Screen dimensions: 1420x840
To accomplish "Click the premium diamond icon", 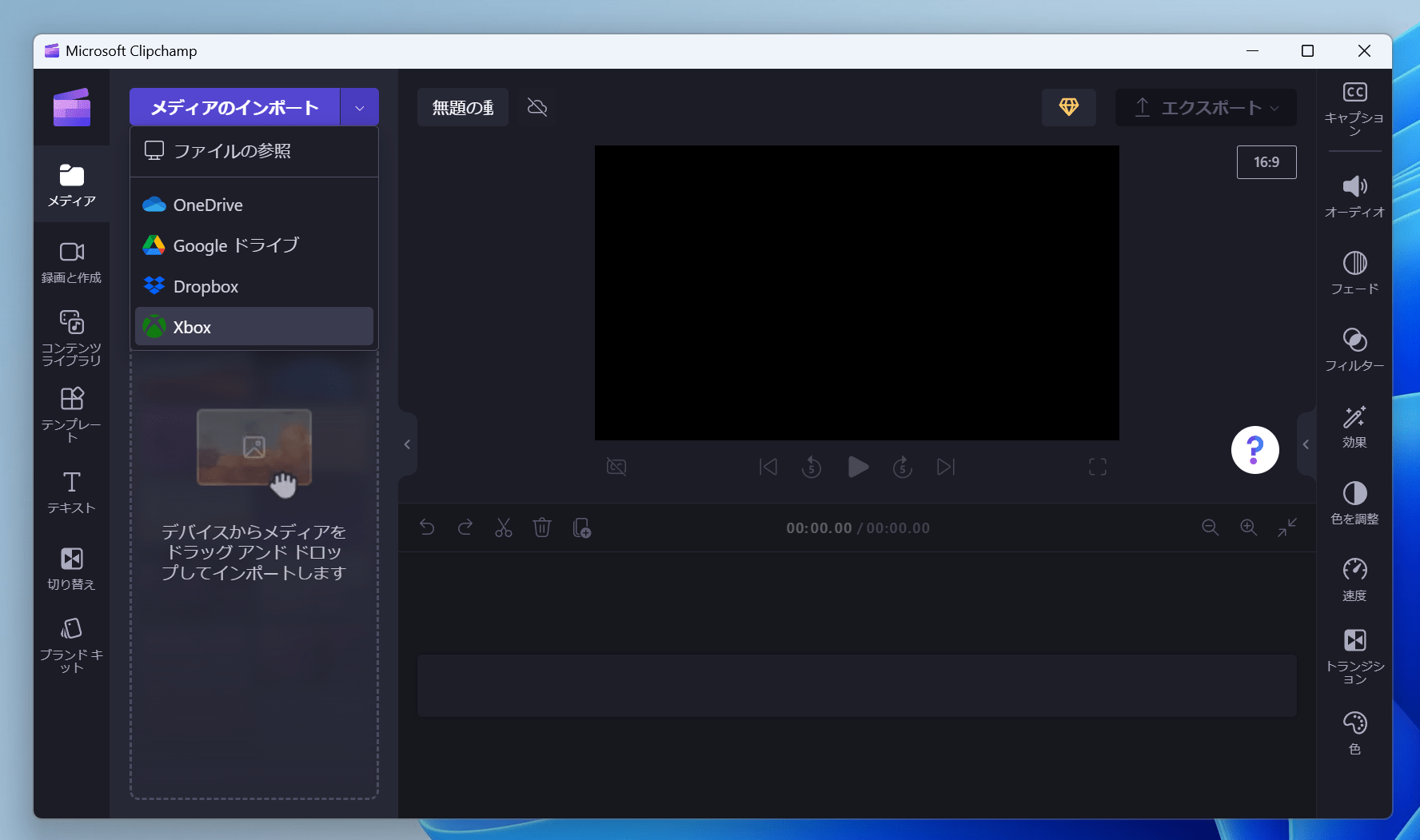I will [1069, 107].
